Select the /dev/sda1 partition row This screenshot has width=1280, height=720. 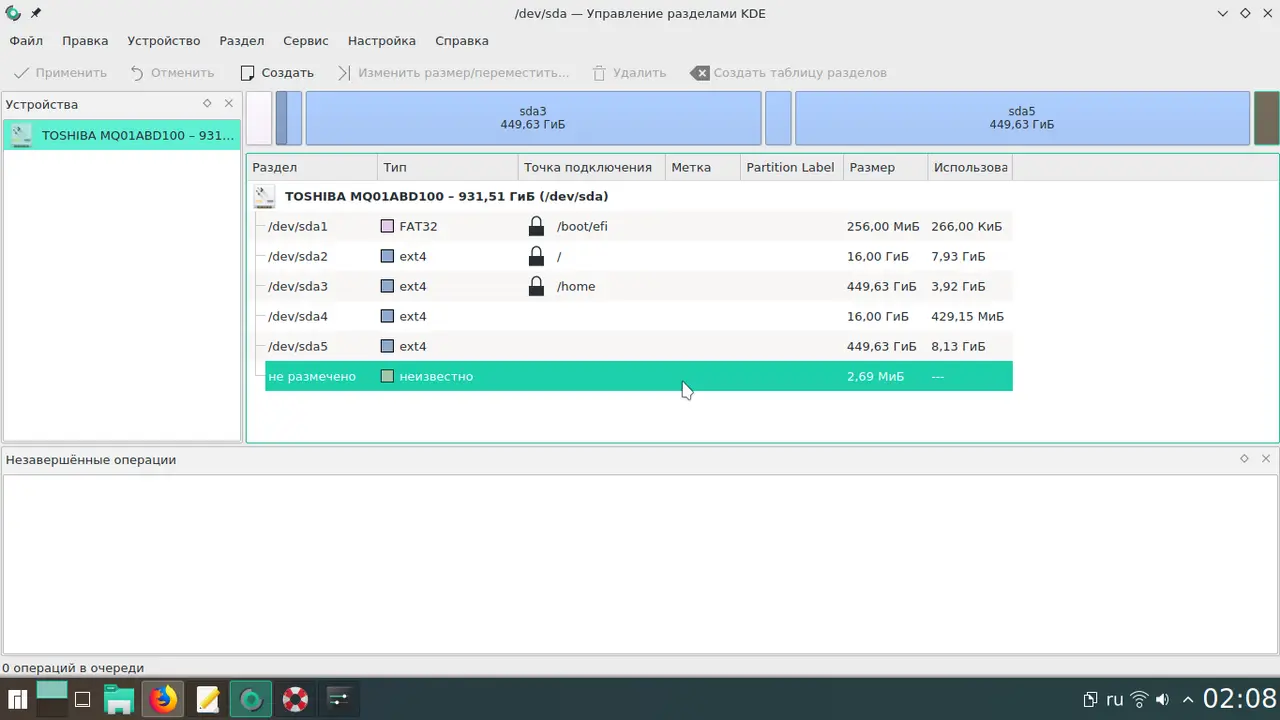639,226
